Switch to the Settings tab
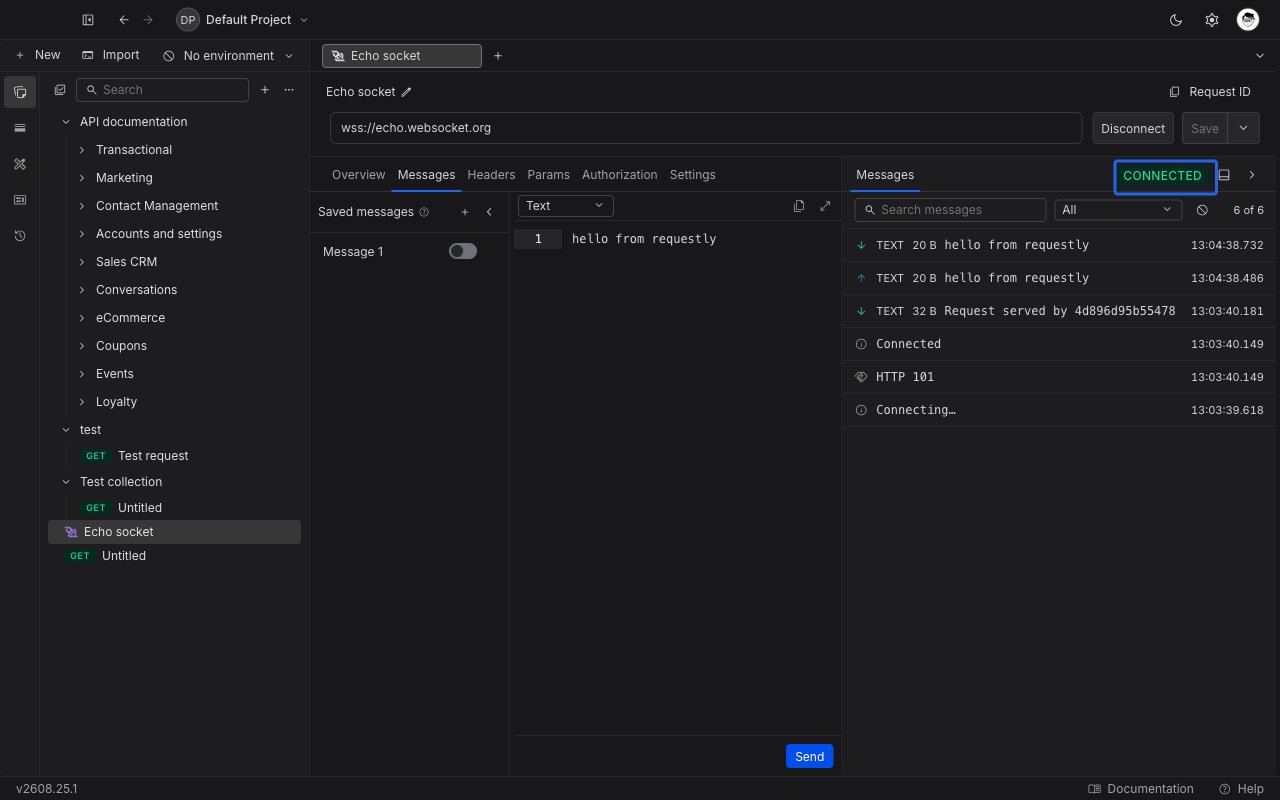The width and height of the screenshot is (1280, 800). 693,175
